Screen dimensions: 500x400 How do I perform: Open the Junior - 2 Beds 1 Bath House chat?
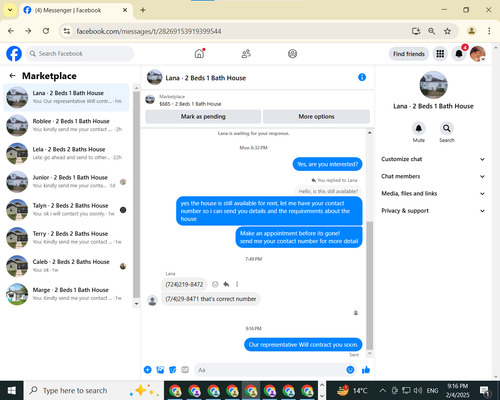pyautogui.click(x=66, y=182)
